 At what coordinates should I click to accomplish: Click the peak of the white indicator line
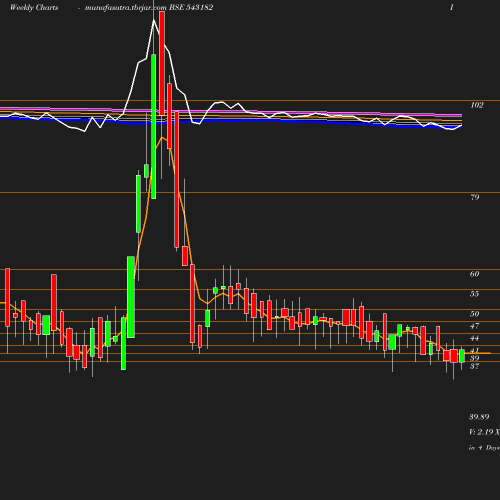coord(154,21)
